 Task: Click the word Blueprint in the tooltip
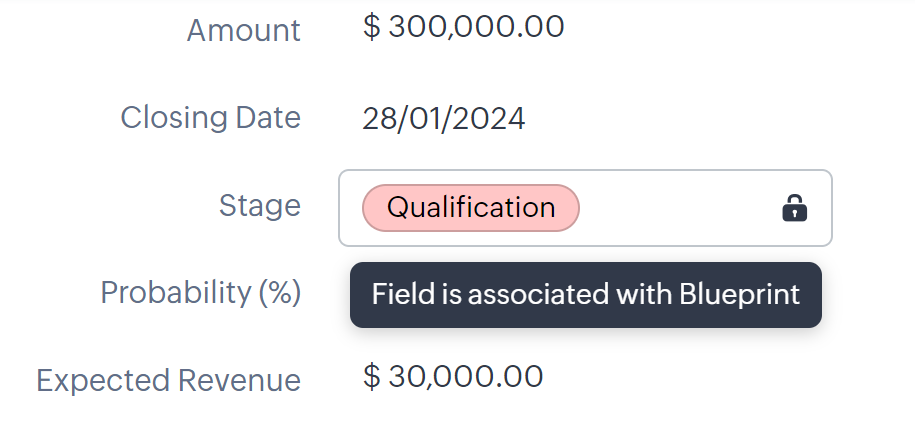click(741, 295)
